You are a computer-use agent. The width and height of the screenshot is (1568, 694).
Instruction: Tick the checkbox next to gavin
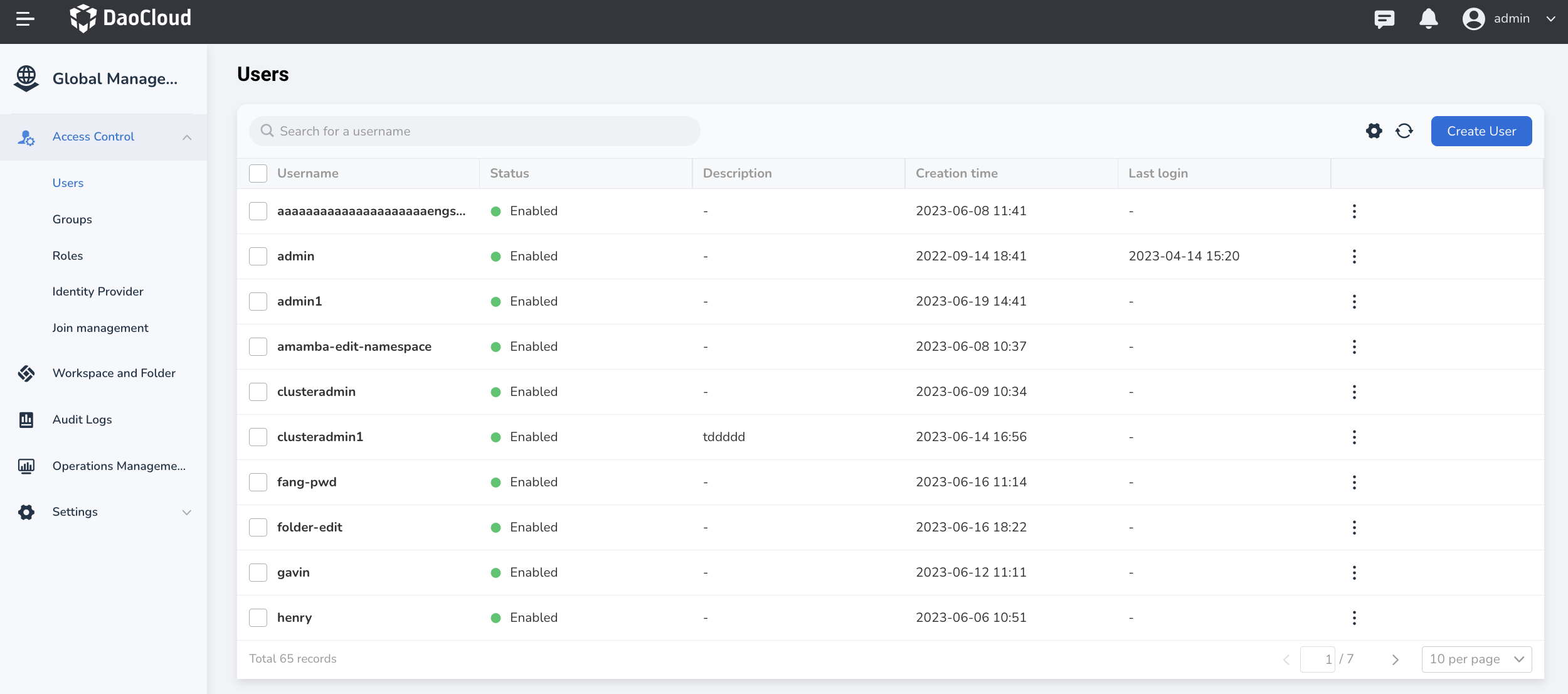point(258,573)
